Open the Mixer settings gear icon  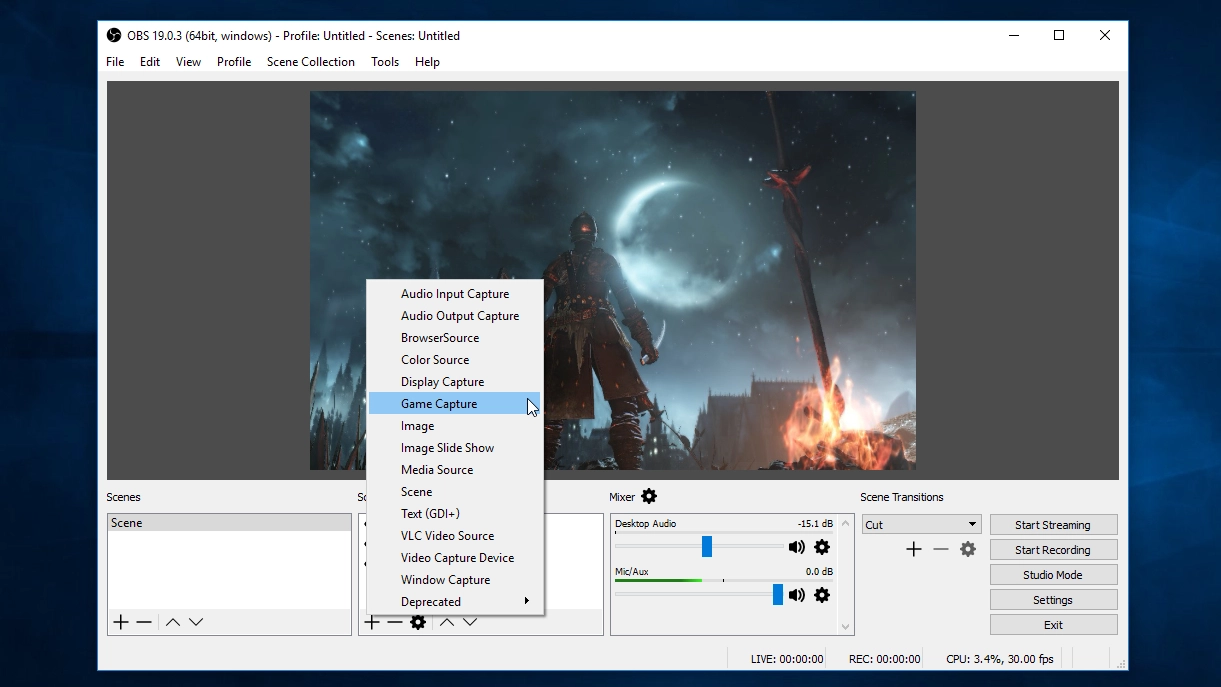pos(649,496)
